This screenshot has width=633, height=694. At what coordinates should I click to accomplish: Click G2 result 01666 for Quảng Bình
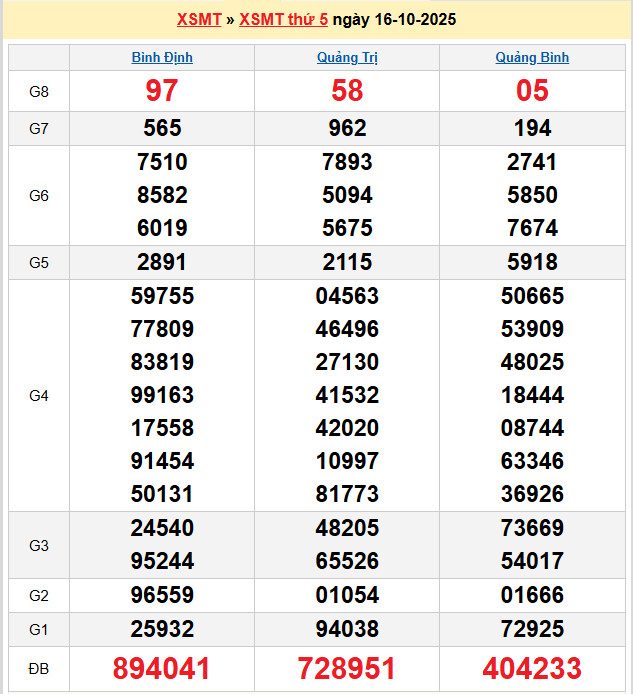[x=532, y=595]
